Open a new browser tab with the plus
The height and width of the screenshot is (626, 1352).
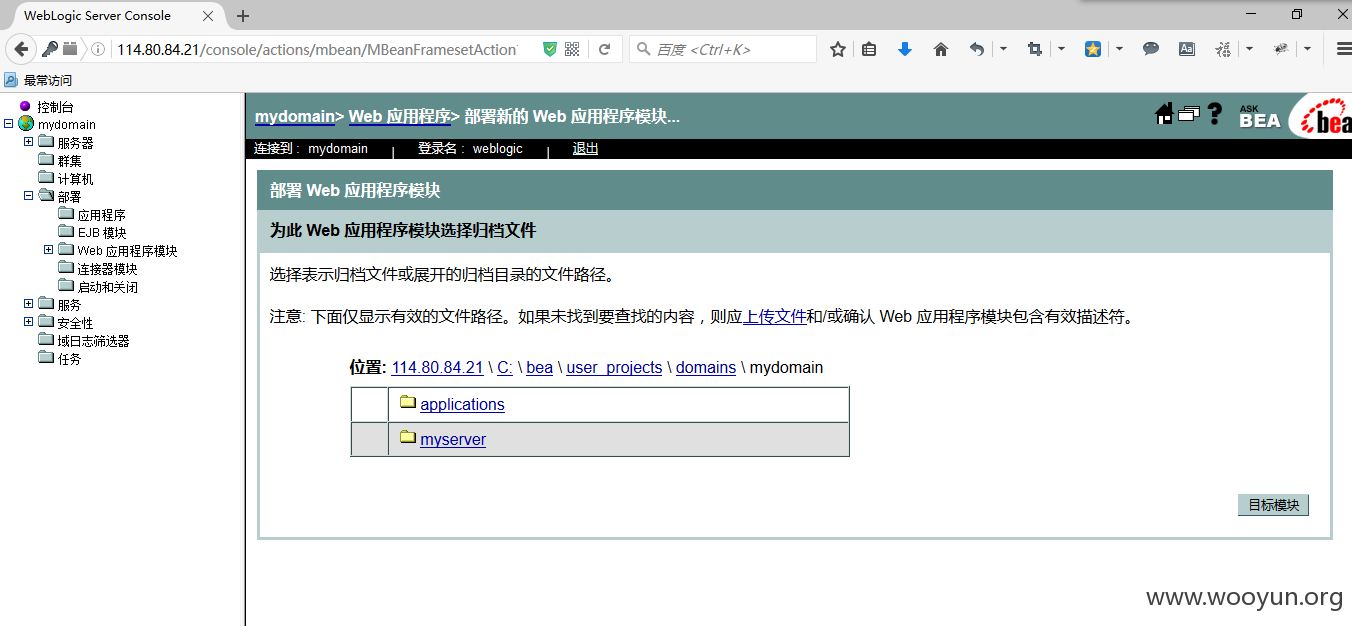point(243,16)
